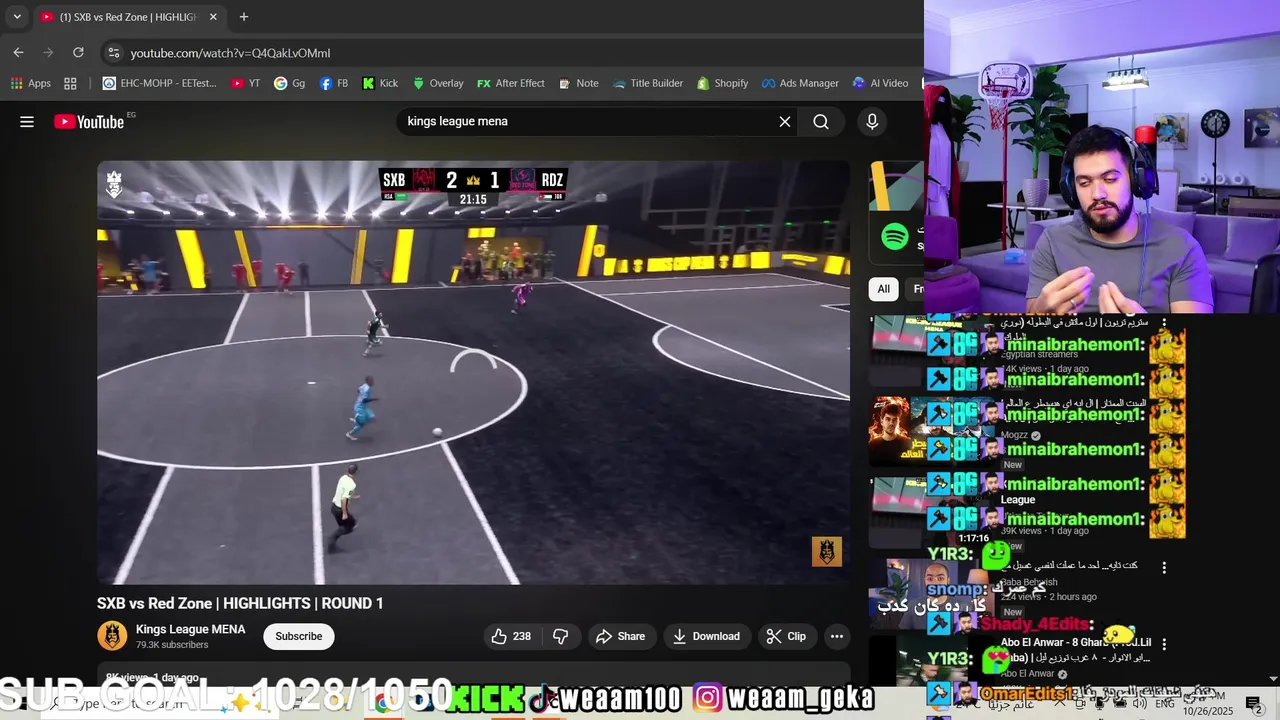Open the Title Builder bookmark
This screenshot has height=720, width=1280.
click(648, 83)
